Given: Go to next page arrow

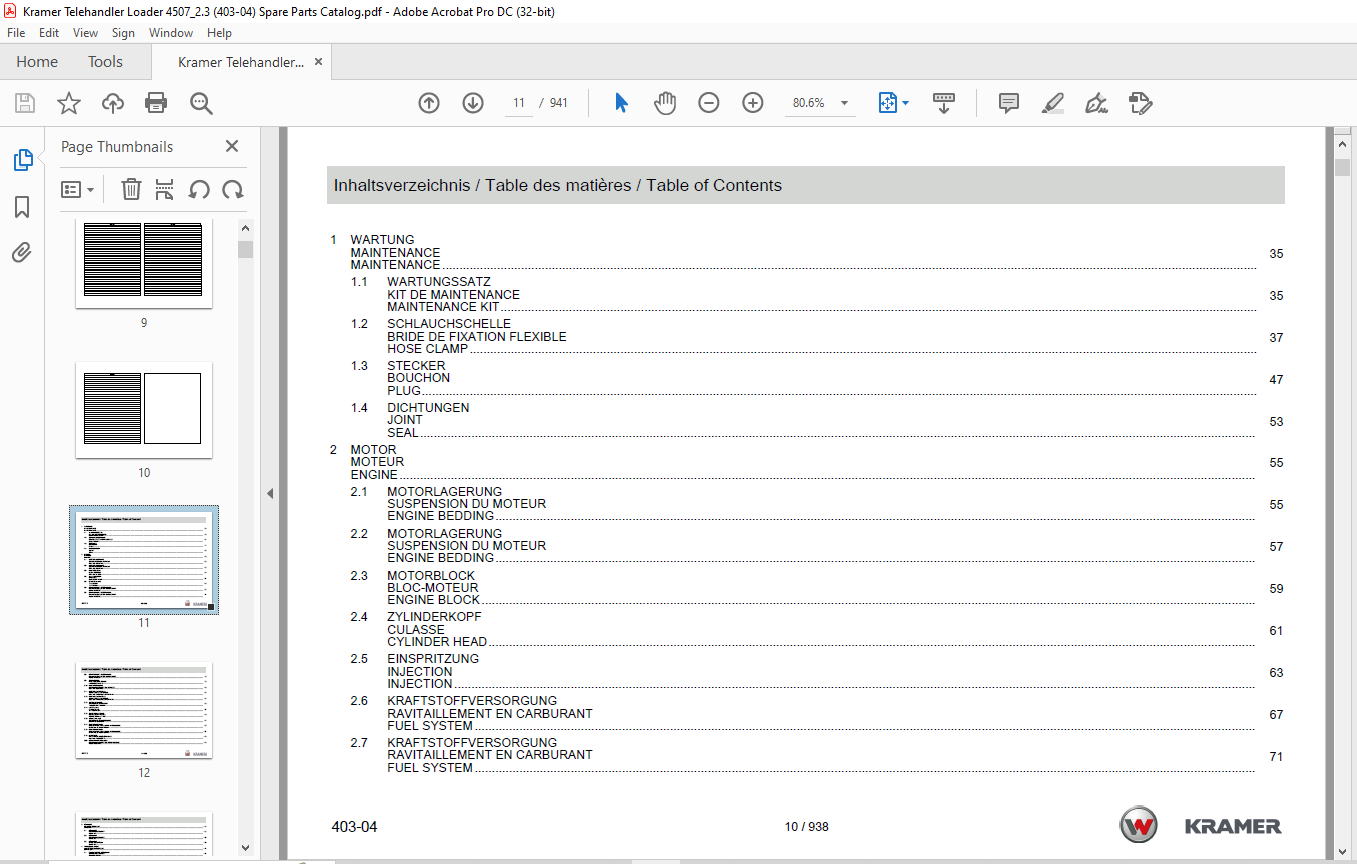Looking at the screenshot, I should coord(473,103).
